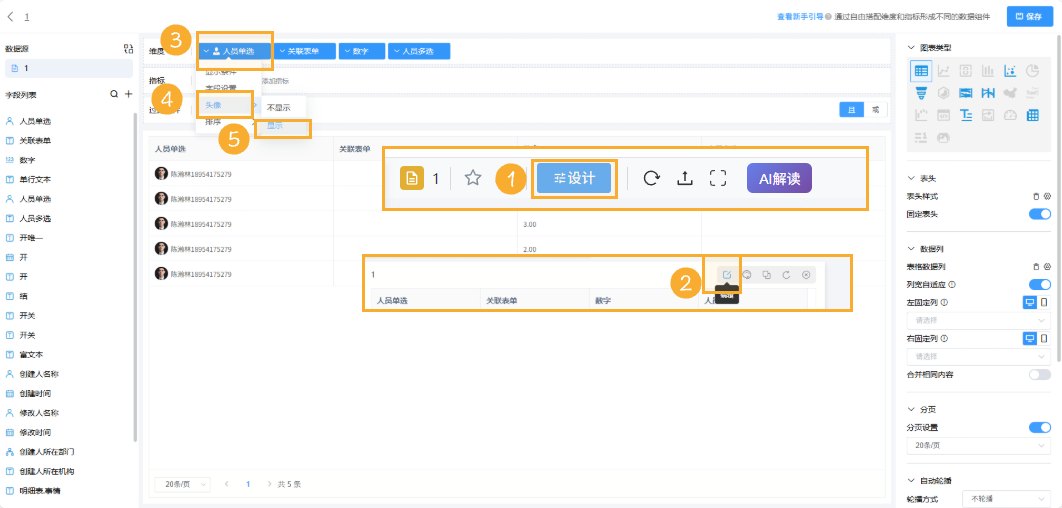Collapse the 图表类型 section

point(910,47)
